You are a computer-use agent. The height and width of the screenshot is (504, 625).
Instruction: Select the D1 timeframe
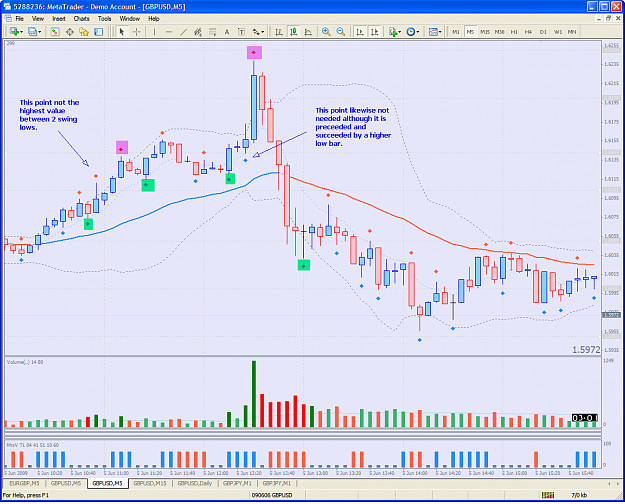pyautogui.click(x=543, y=32)
